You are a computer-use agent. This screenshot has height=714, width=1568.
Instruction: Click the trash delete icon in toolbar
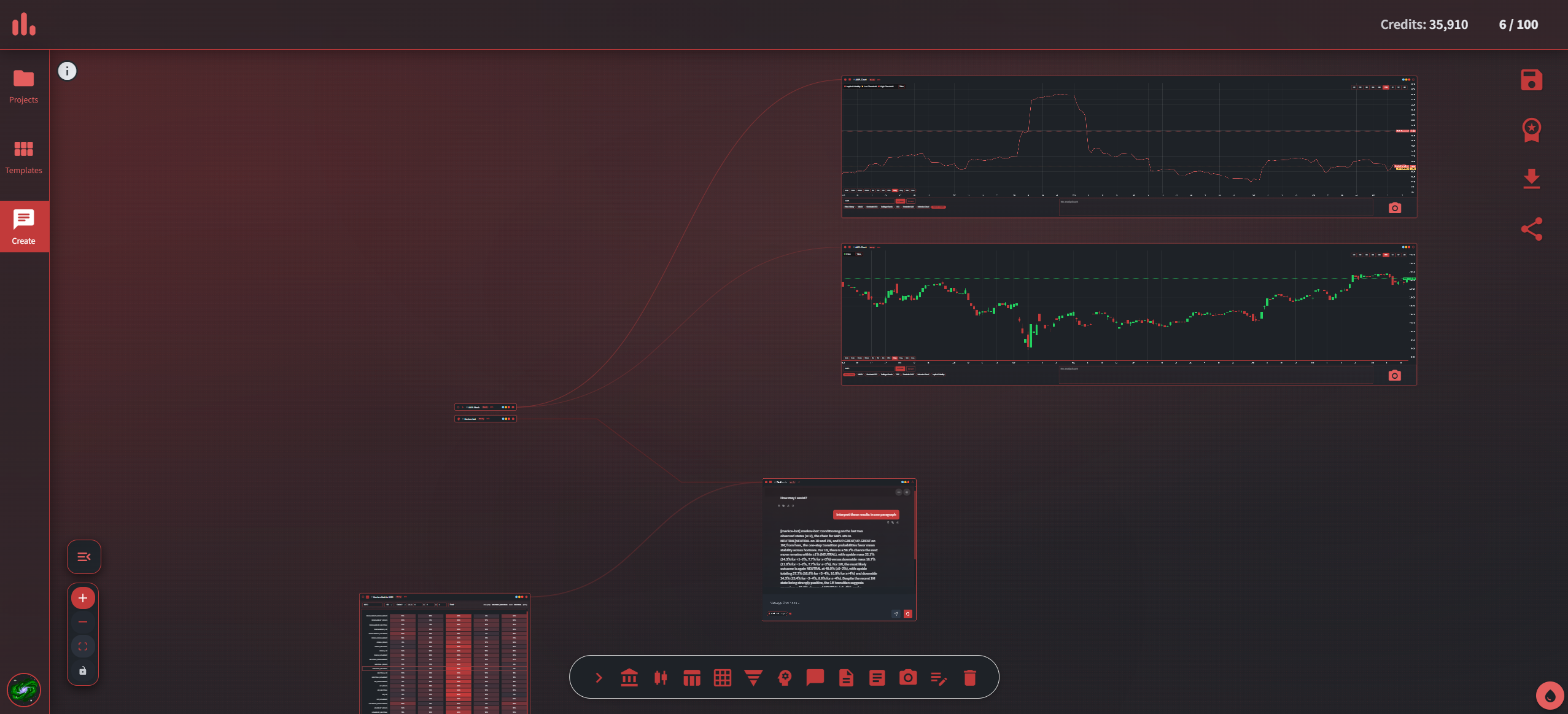click(x=970, y=678)
